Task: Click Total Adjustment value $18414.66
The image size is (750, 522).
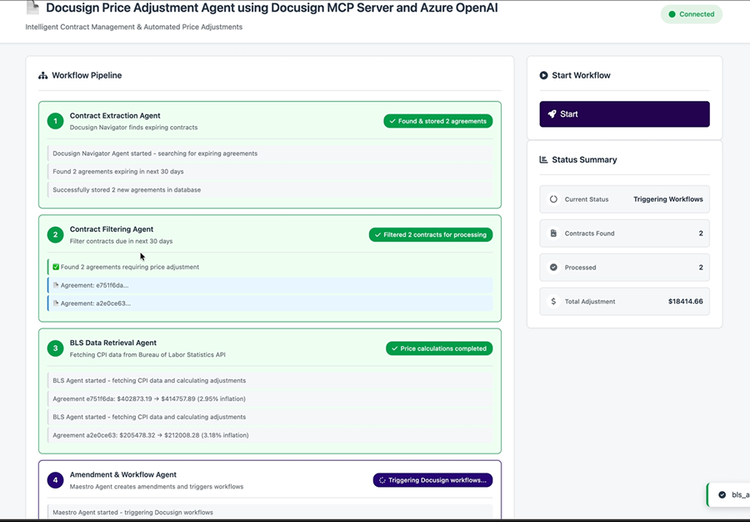Action: 685,301
